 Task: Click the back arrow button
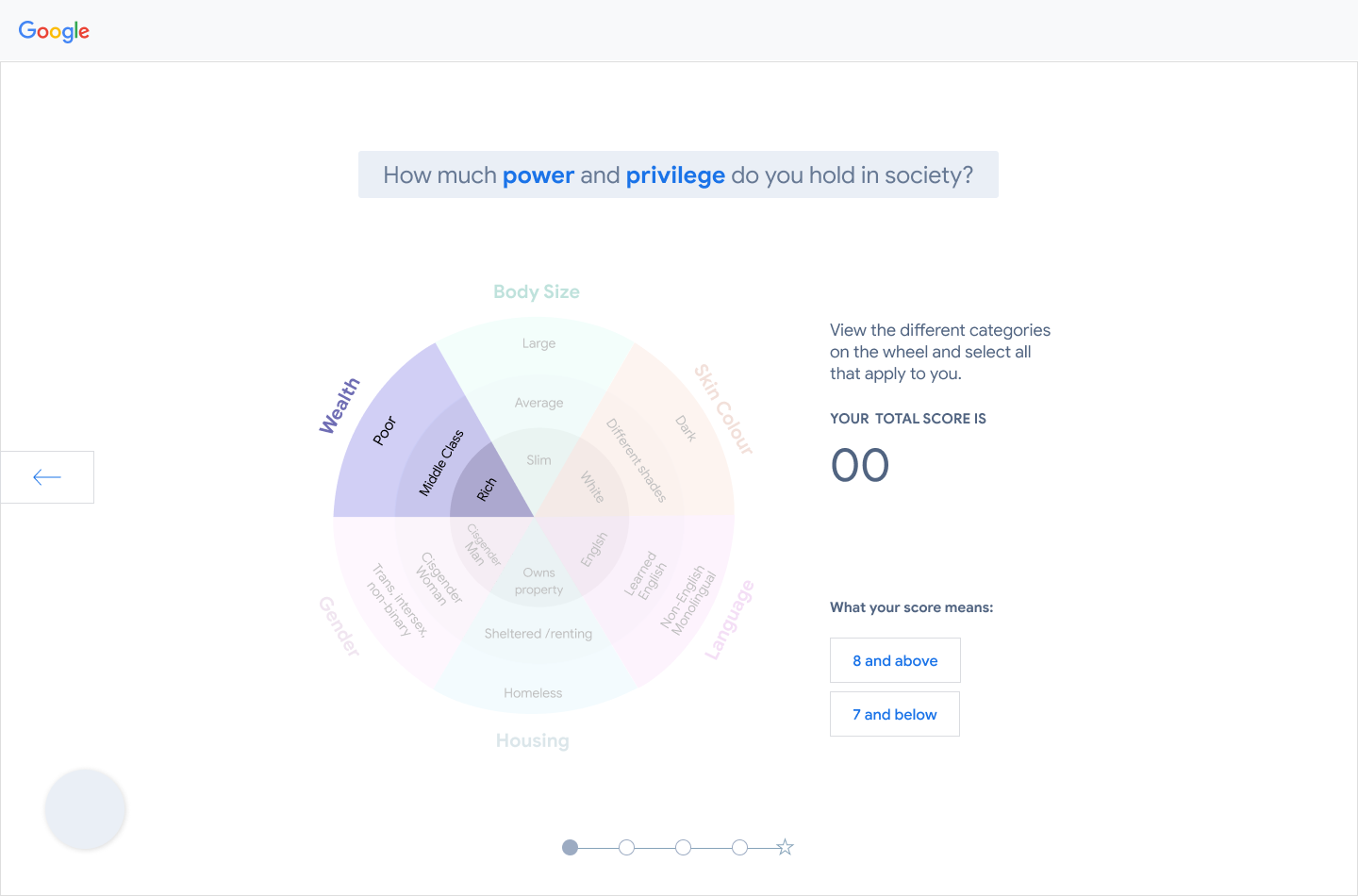click(47, 477)
